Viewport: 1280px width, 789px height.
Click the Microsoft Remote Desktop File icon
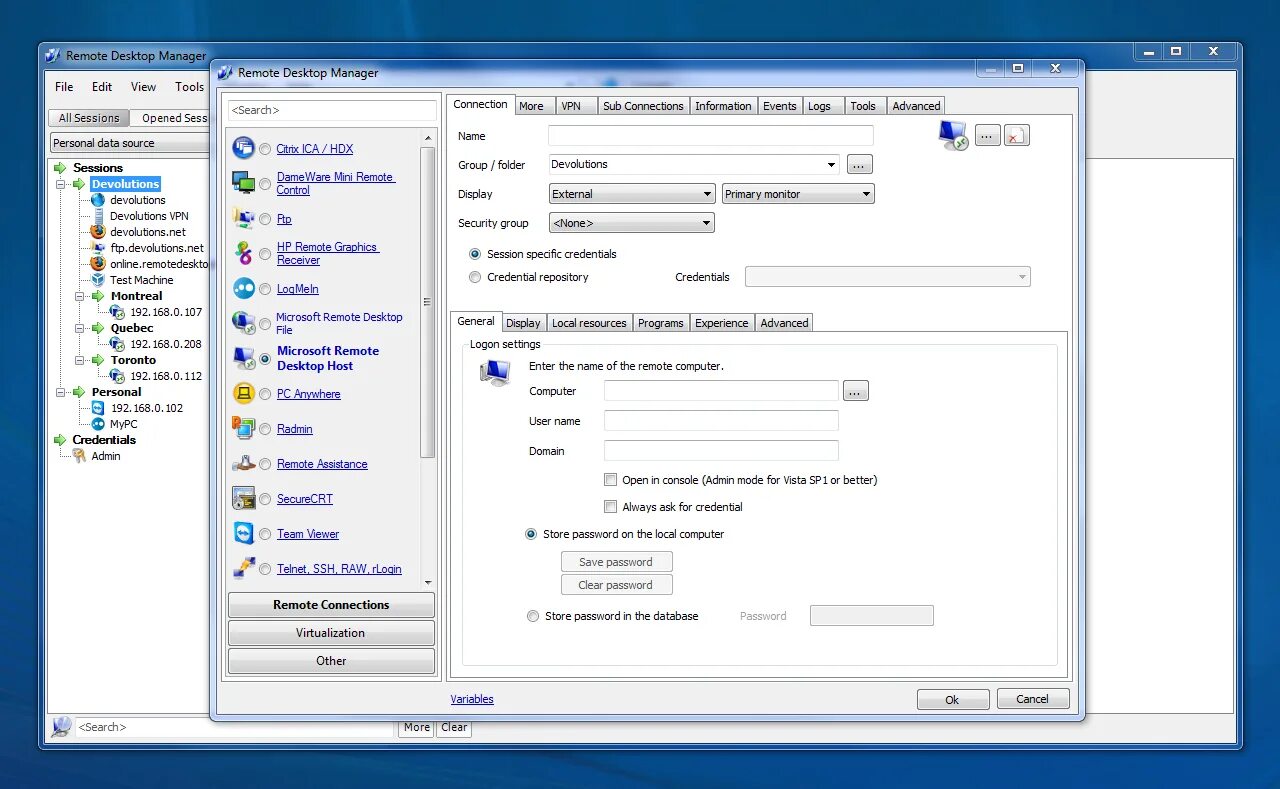[x=243, y=323]
